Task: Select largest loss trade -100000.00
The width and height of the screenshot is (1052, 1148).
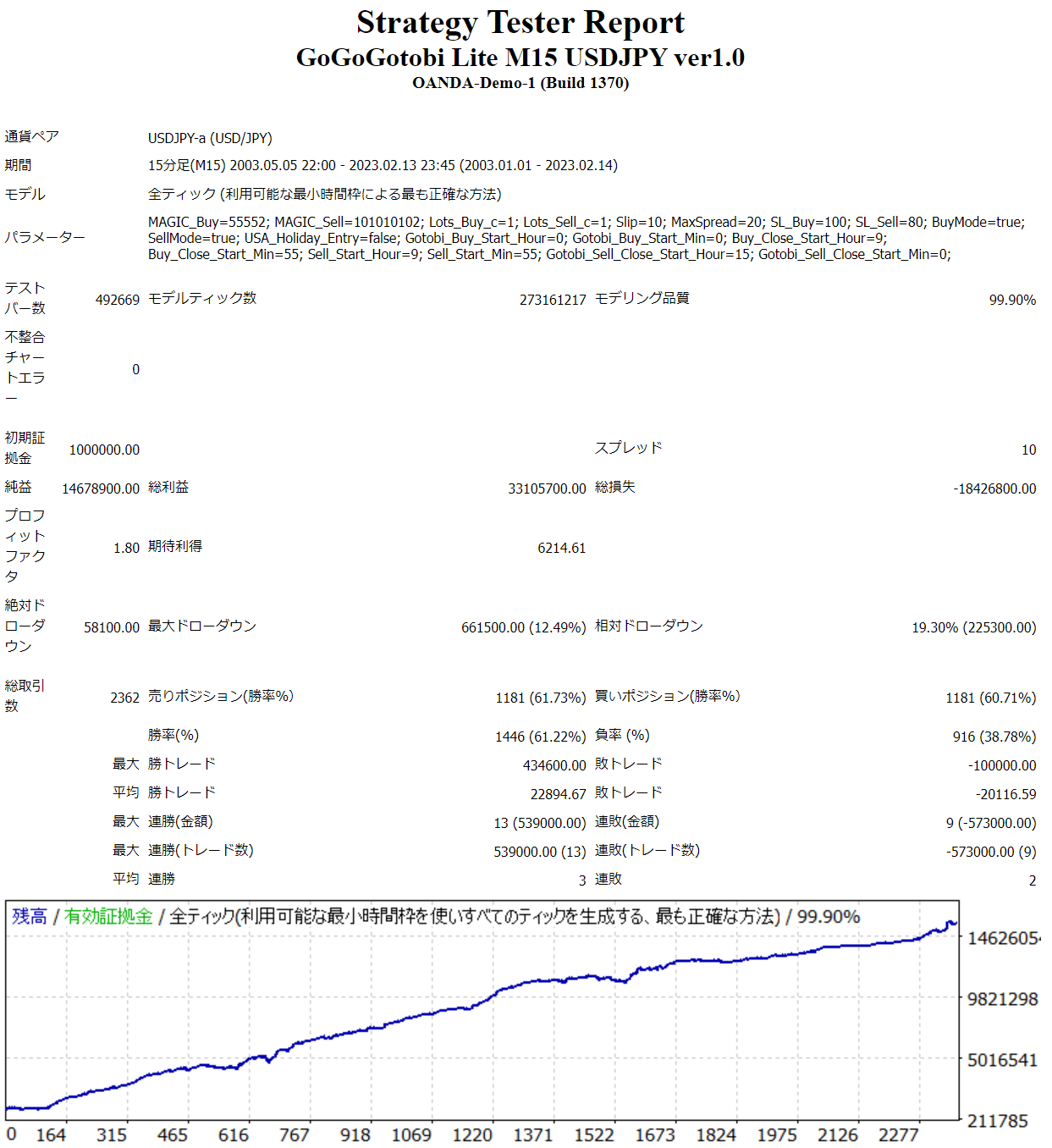Action: [1002, 765]
